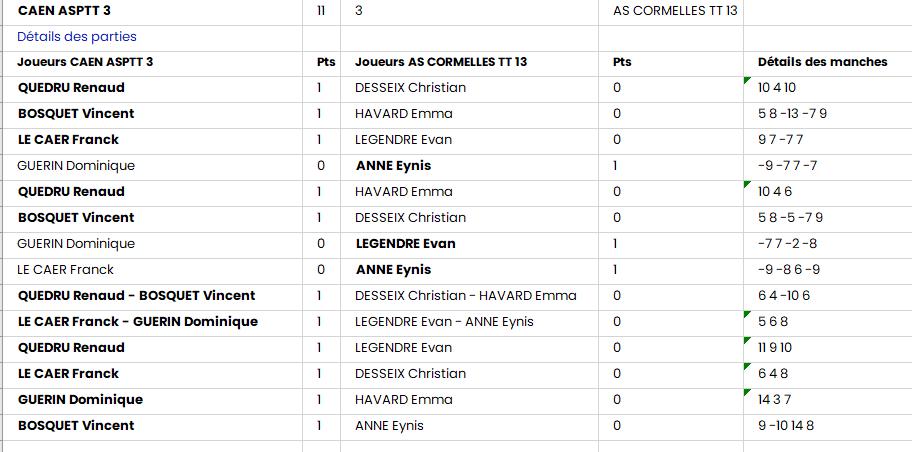Click the green corner marker on '6 4 8'

coord(748,365)
